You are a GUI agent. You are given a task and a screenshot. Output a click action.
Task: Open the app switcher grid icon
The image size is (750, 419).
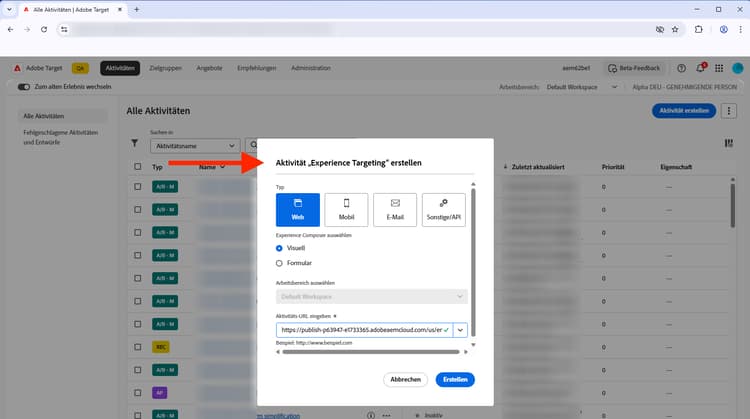[719, 68]
